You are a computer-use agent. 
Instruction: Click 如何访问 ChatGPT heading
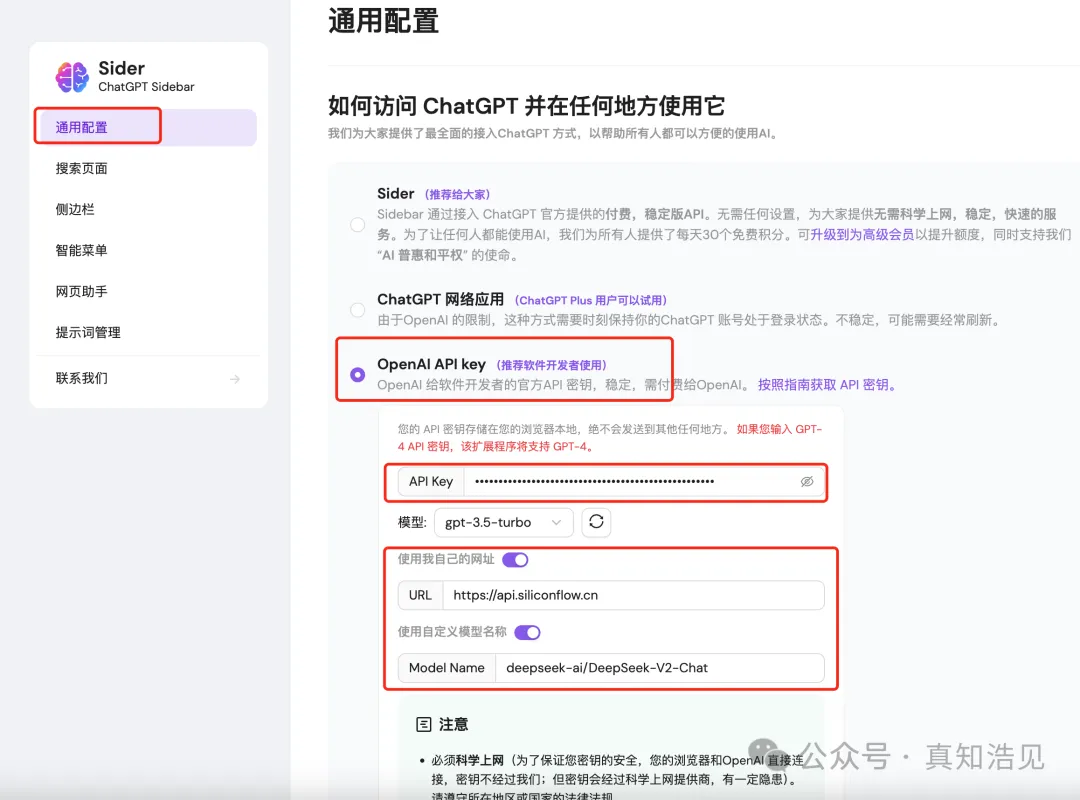526,106
